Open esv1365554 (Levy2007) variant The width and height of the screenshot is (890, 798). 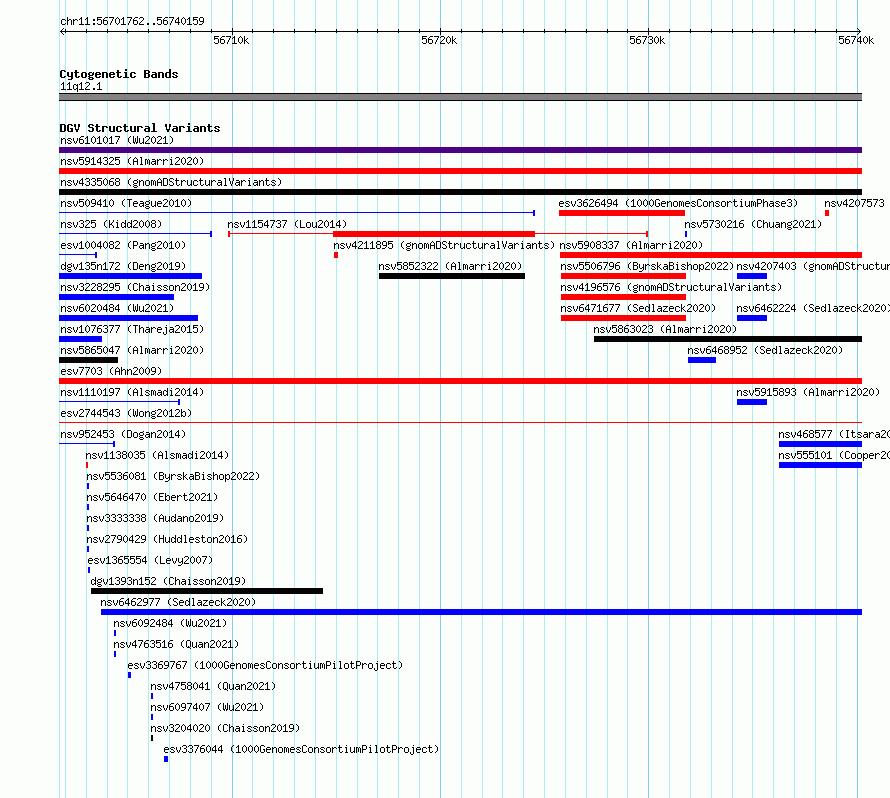(150, 560)
